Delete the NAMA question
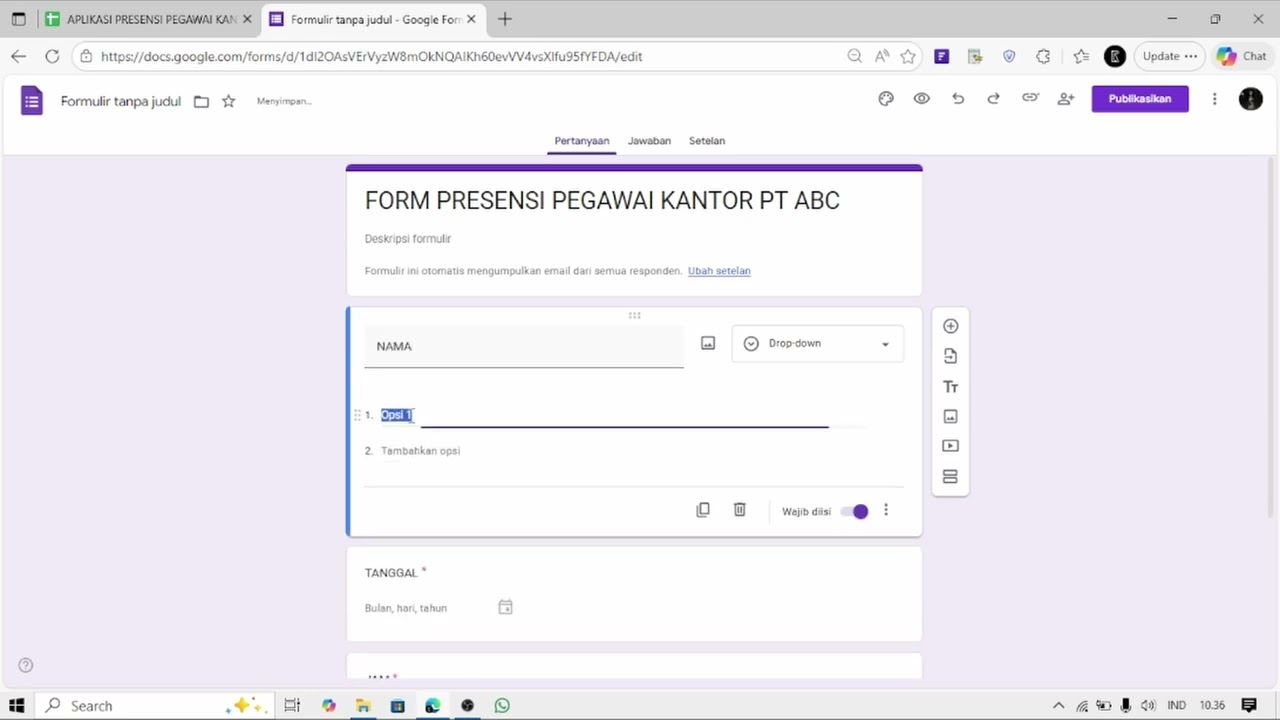The height and width of the screenshot is (720, 1280). [x=739, y=510]
